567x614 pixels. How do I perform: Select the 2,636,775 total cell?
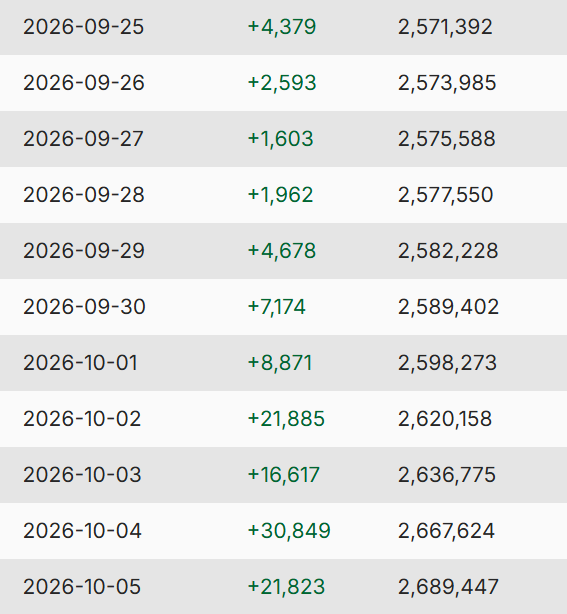coord(447,475)
